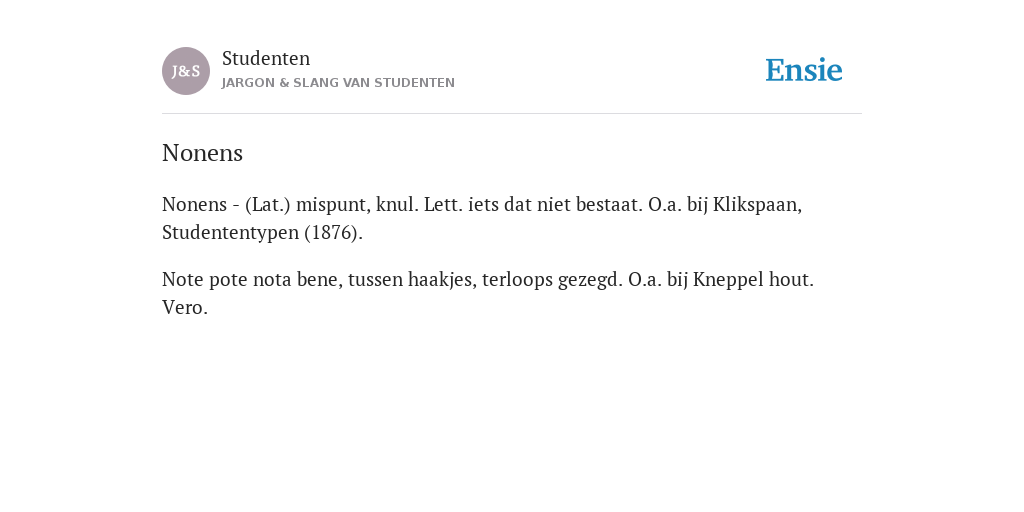Click the word Klikspaan in the definition

coord(757,205)
